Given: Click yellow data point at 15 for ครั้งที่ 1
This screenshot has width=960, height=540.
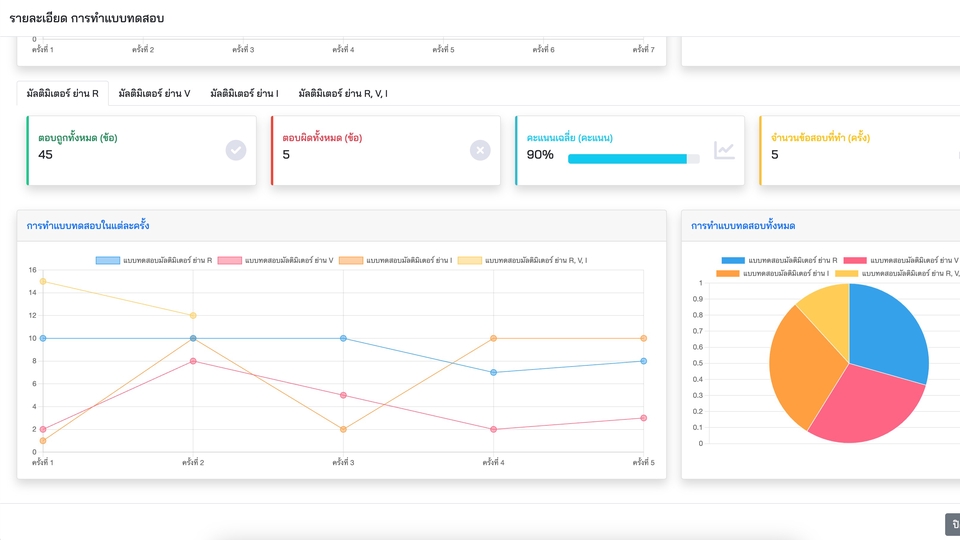Looking at the screenshot, I should coord(43,282).
